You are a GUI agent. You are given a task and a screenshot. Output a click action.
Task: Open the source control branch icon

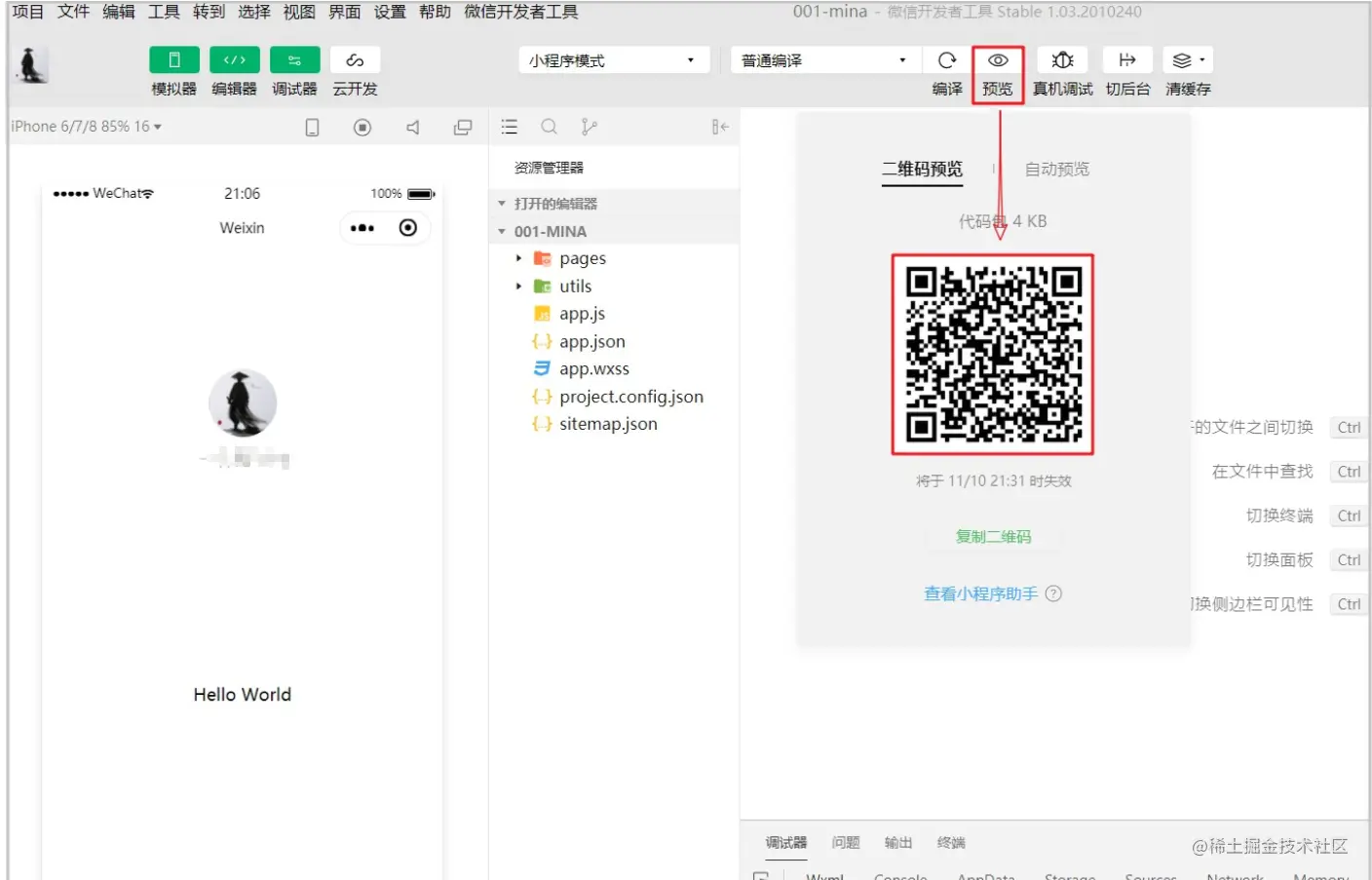click(589, 127)
